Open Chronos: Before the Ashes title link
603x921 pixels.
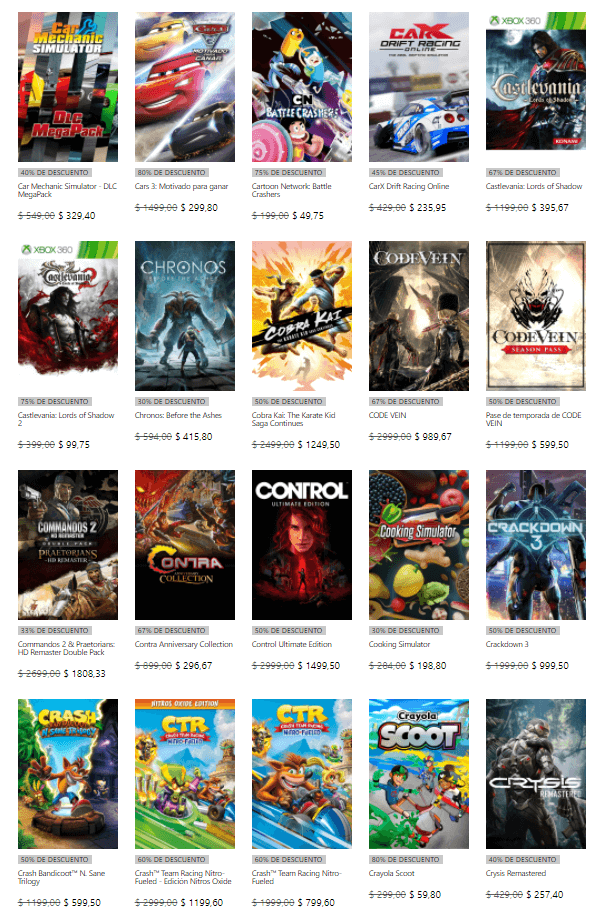178,415
